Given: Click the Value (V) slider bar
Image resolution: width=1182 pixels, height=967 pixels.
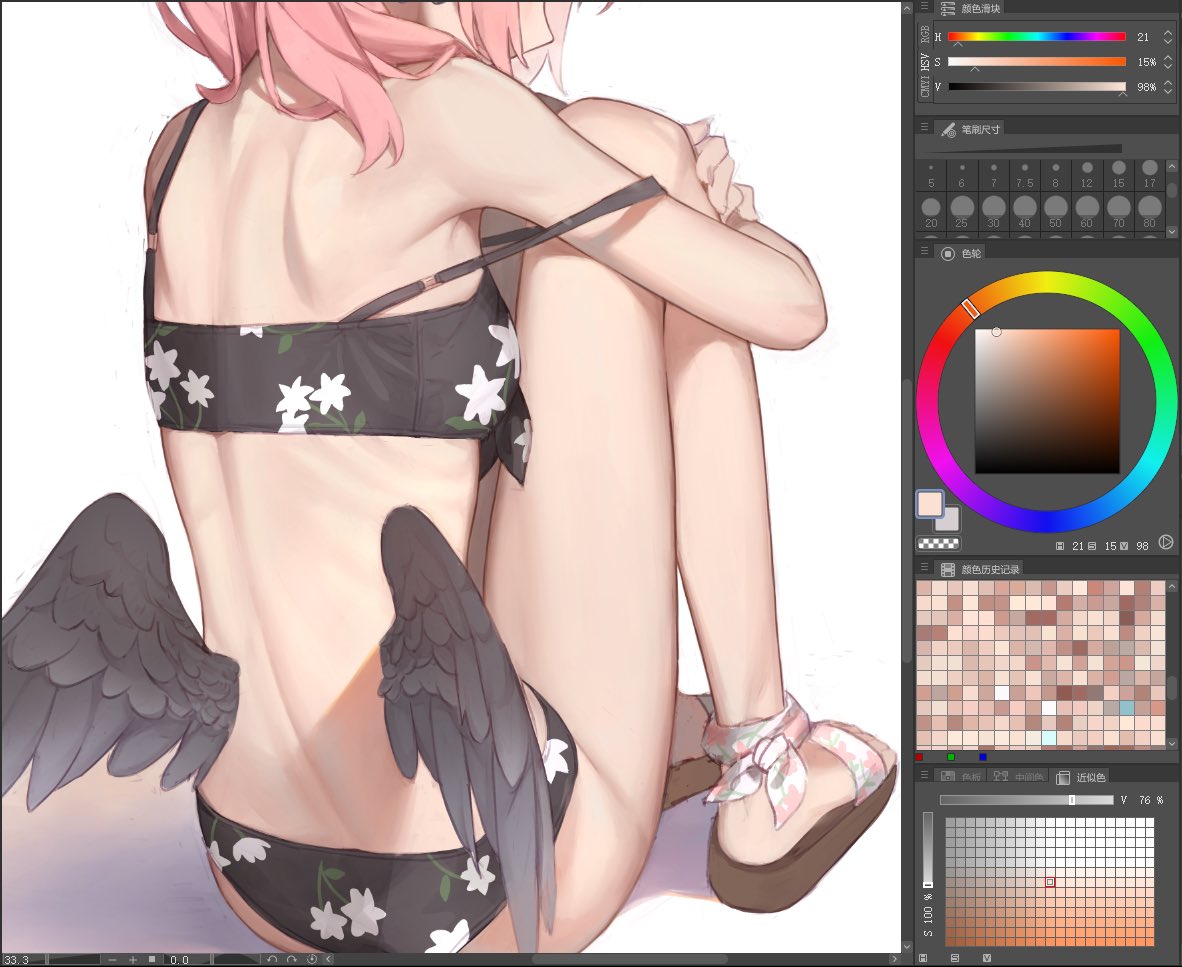Looking at the screenshot, I should pos(1037,87).
